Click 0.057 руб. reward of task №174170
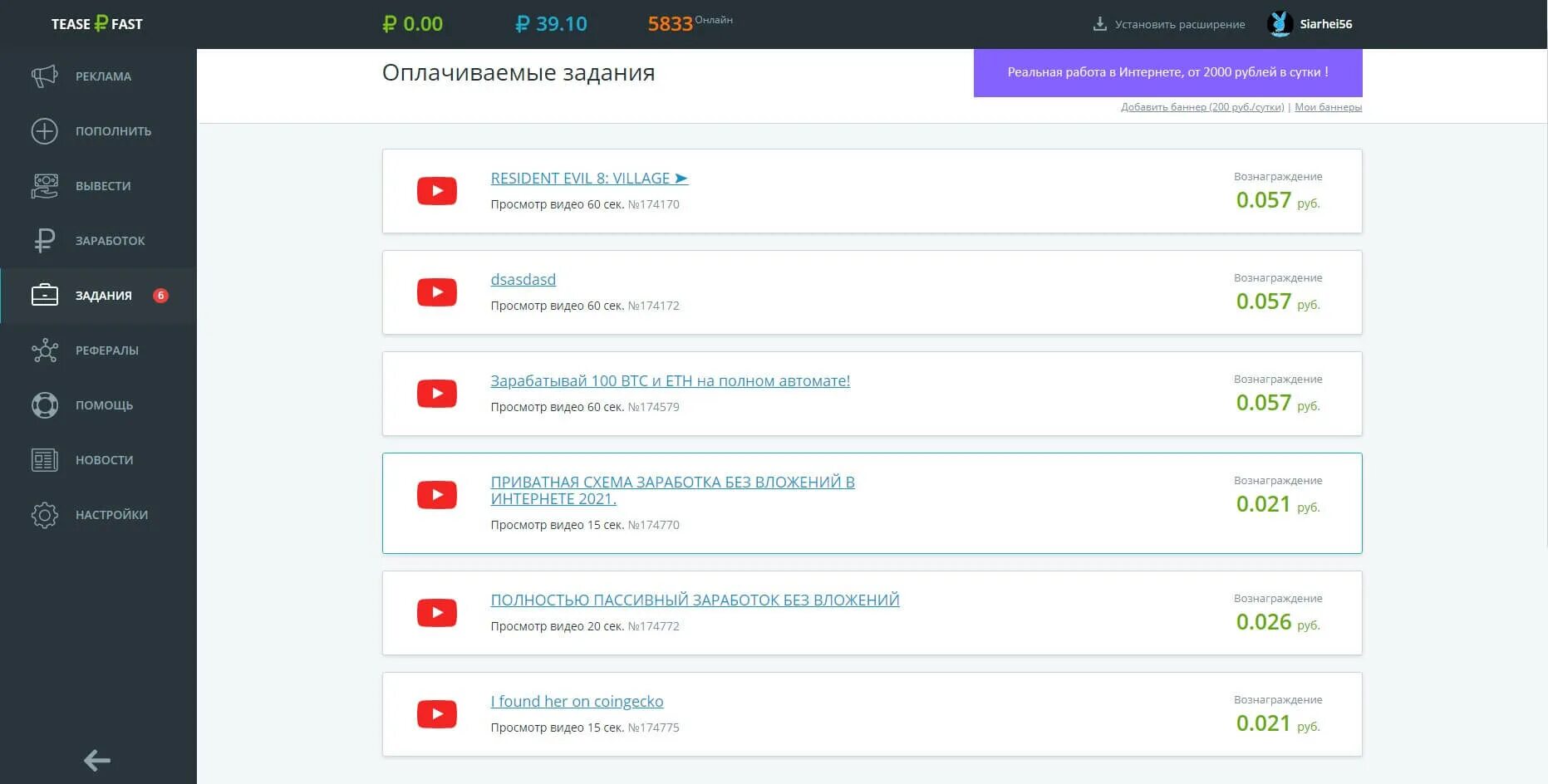Screen dimensions: 1548x784 coord(1277,200)
